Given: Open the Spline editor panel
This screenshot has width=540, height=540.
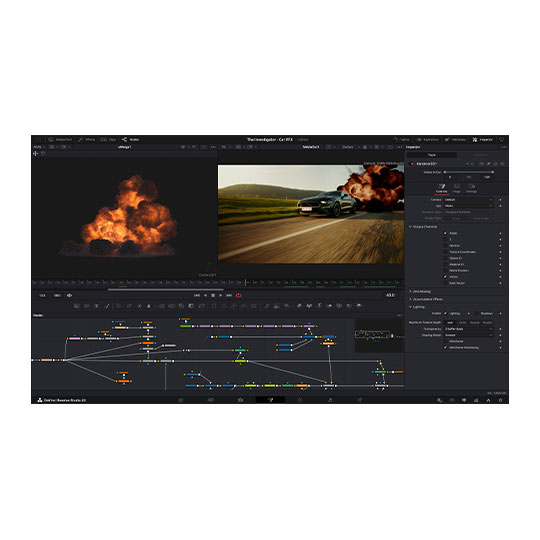Looking at the screenshot, I should pos(401,139).
